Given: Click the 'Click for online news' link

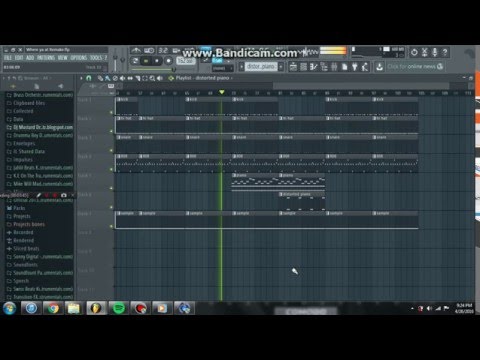Looking at the screenshot, I should [411, 67].
